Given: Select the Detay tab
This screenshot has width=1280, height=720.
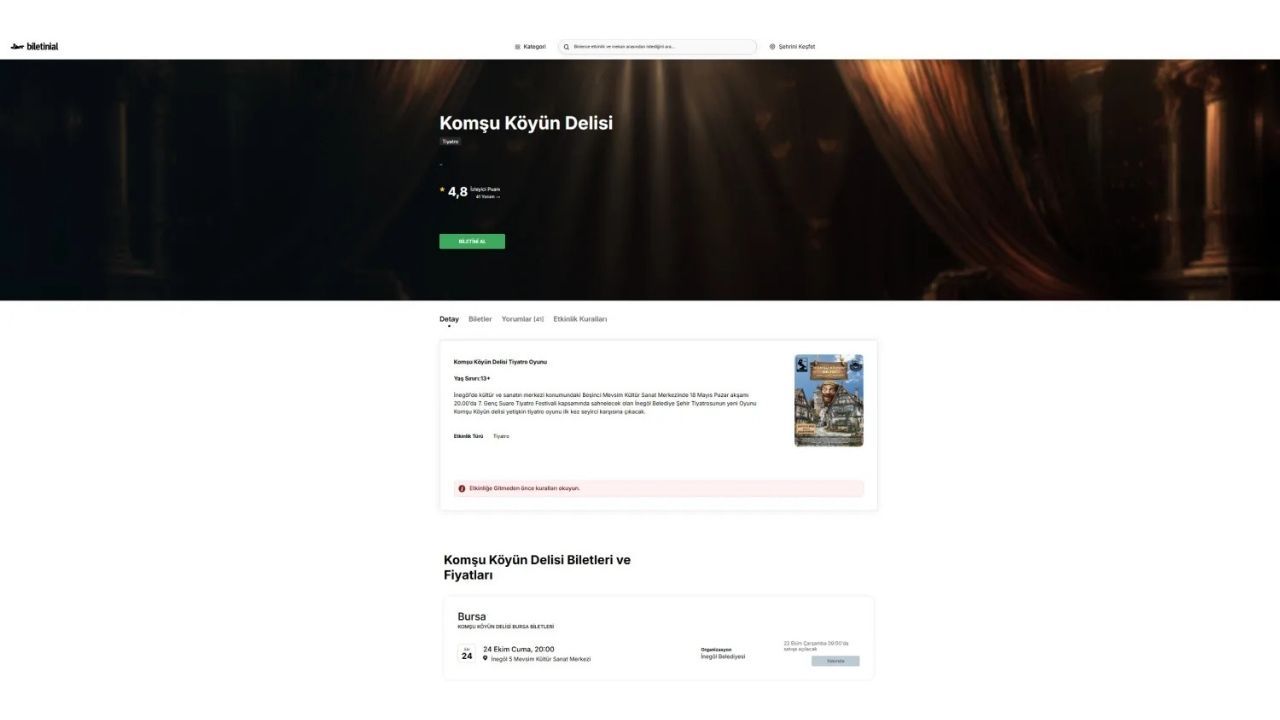Looking at the screenshot, I should pos(449,319).
